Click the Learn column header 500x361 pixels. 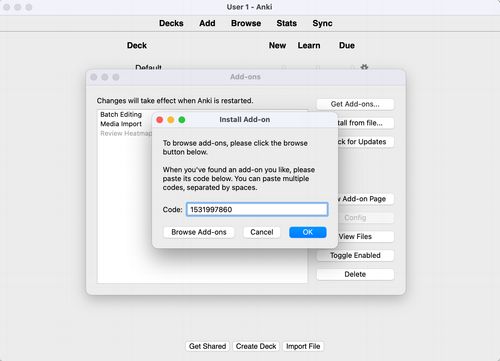pos(309,45)
